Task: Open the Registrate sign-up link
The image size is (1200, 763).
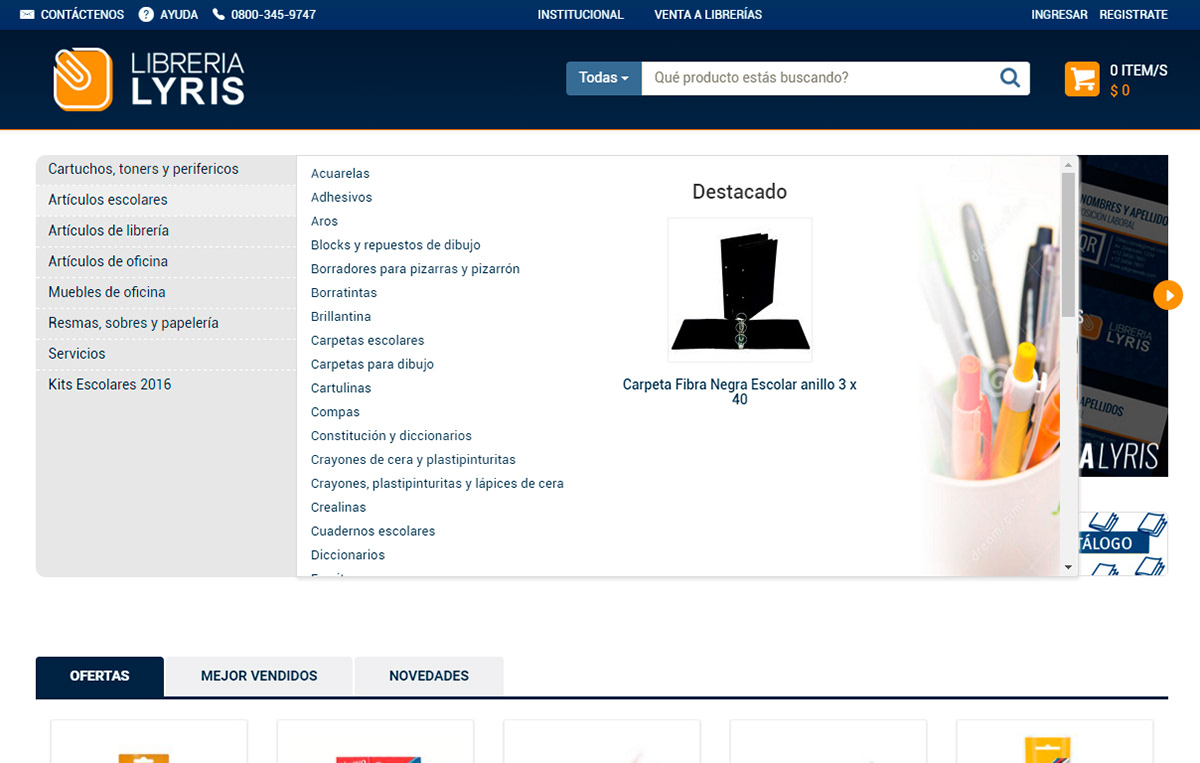Action: click(1133, 15)
